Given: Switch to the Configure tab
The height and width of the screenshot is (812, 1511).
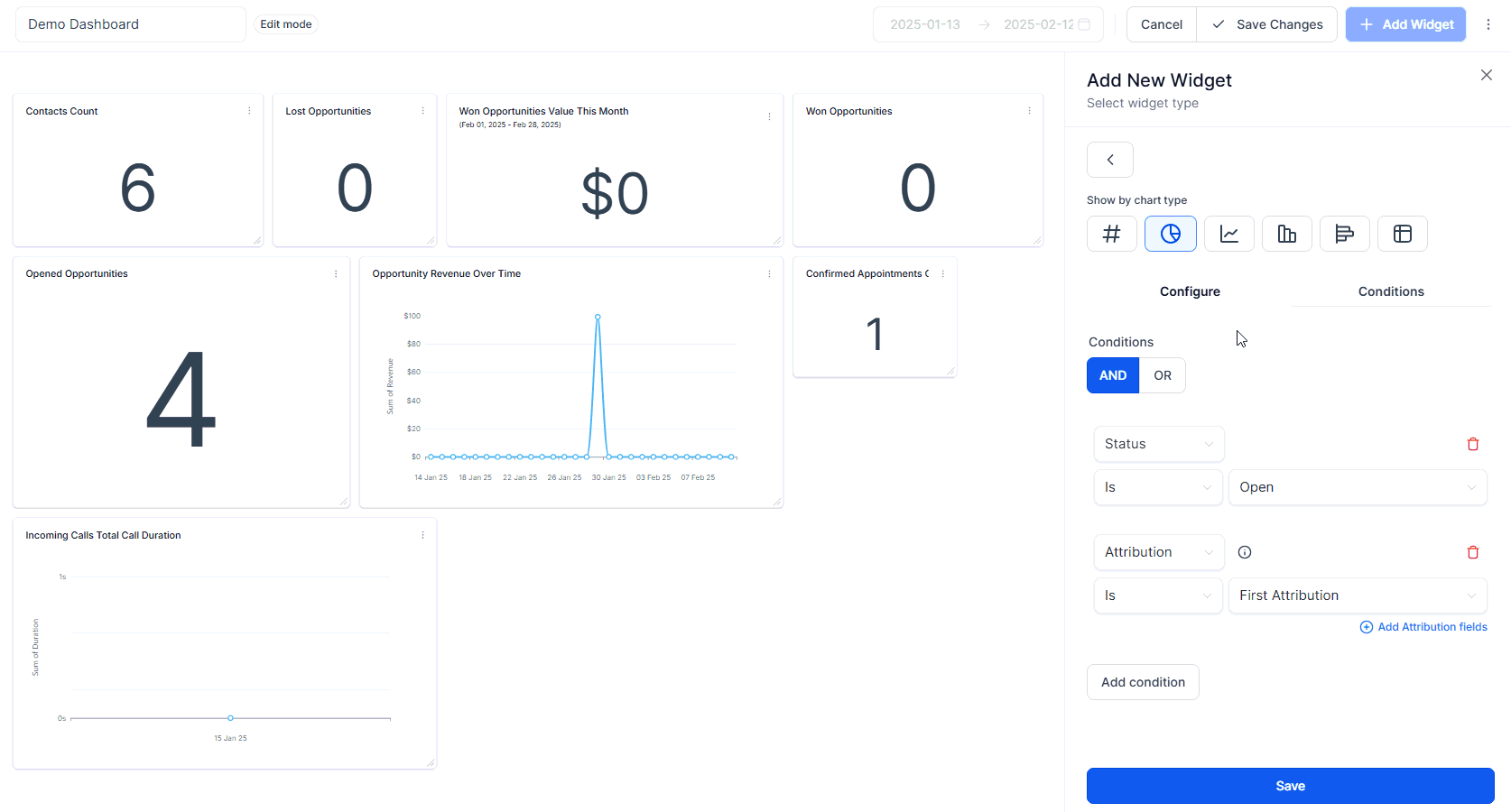Looking at the screenshot, I should 1190,291.
